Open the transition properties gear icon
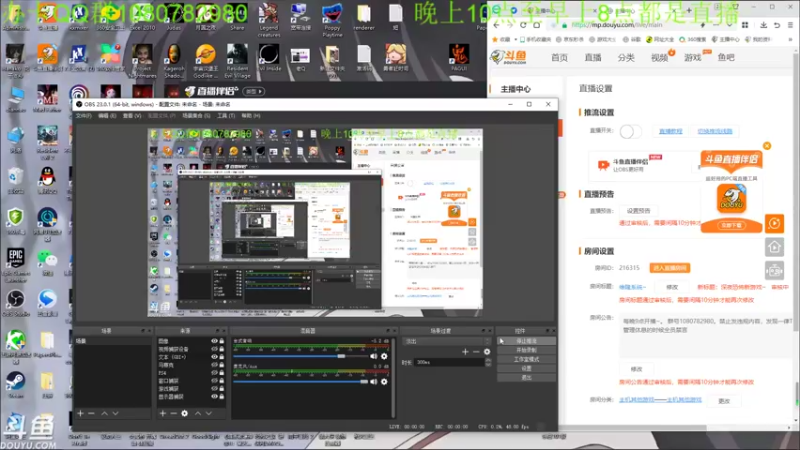Screen dimensions: 800x450 tap(487, 352)
